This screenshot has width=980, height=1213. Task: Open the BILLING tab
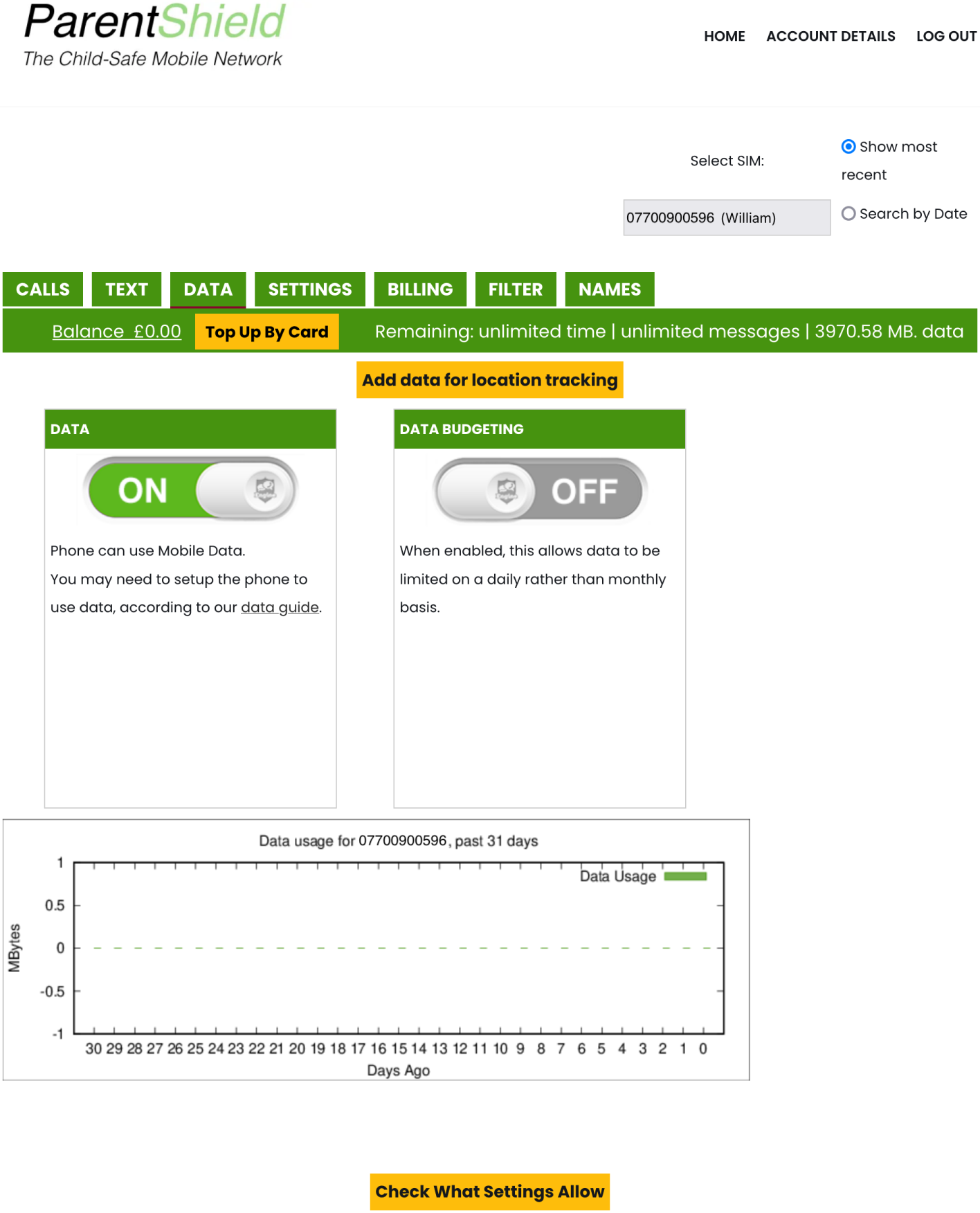coord(420,289)
